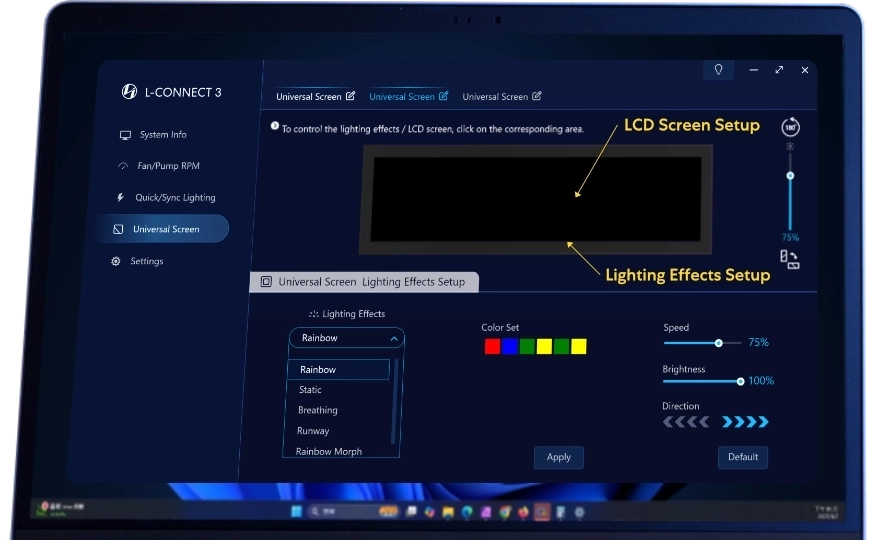
Task: Select Breathing from effects list
Action: 318,410
